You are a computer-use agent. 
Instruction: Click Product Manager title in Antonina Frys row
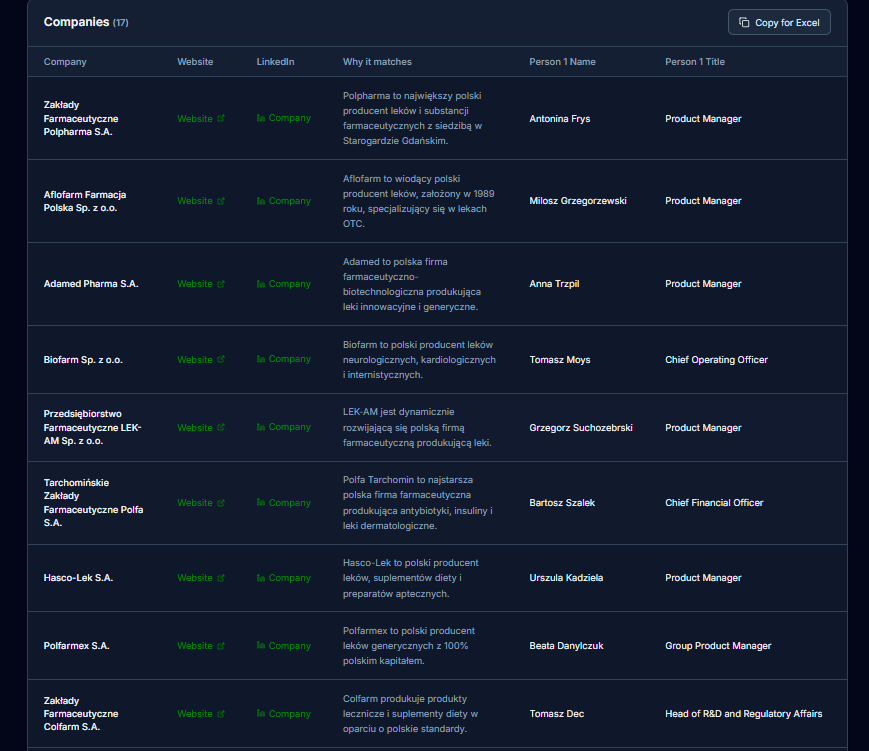[x=703, y=119]
